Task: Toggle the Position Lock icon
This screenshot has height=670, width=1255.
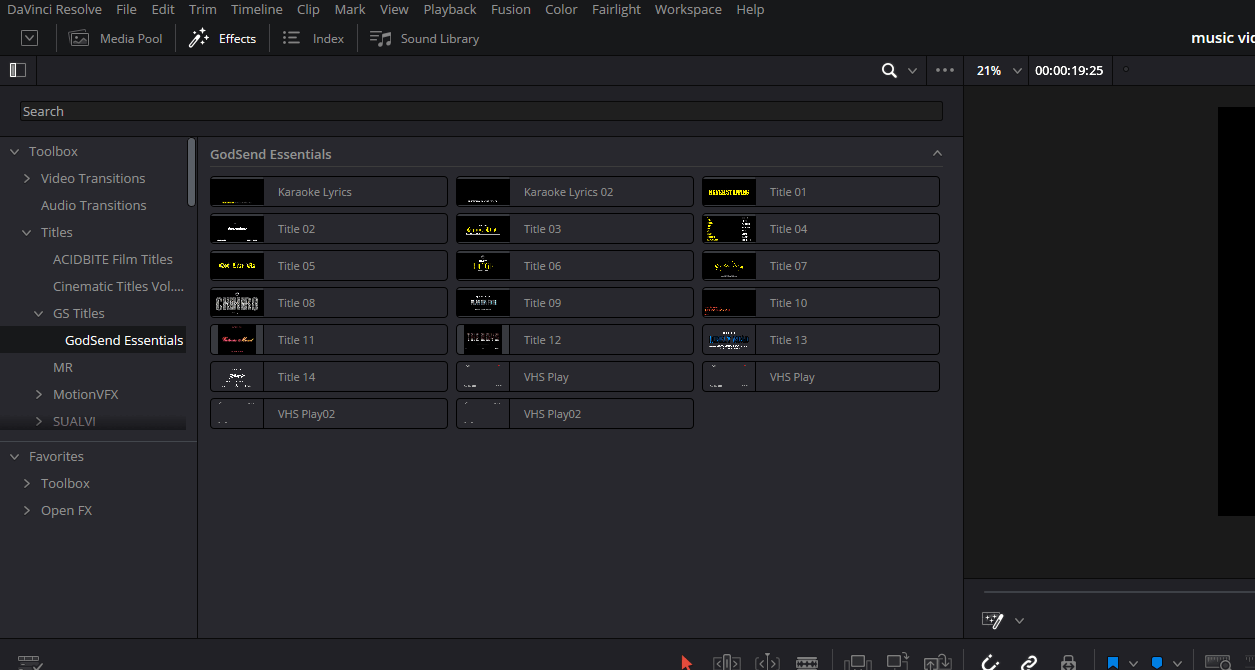Action: pos(1068,662)
